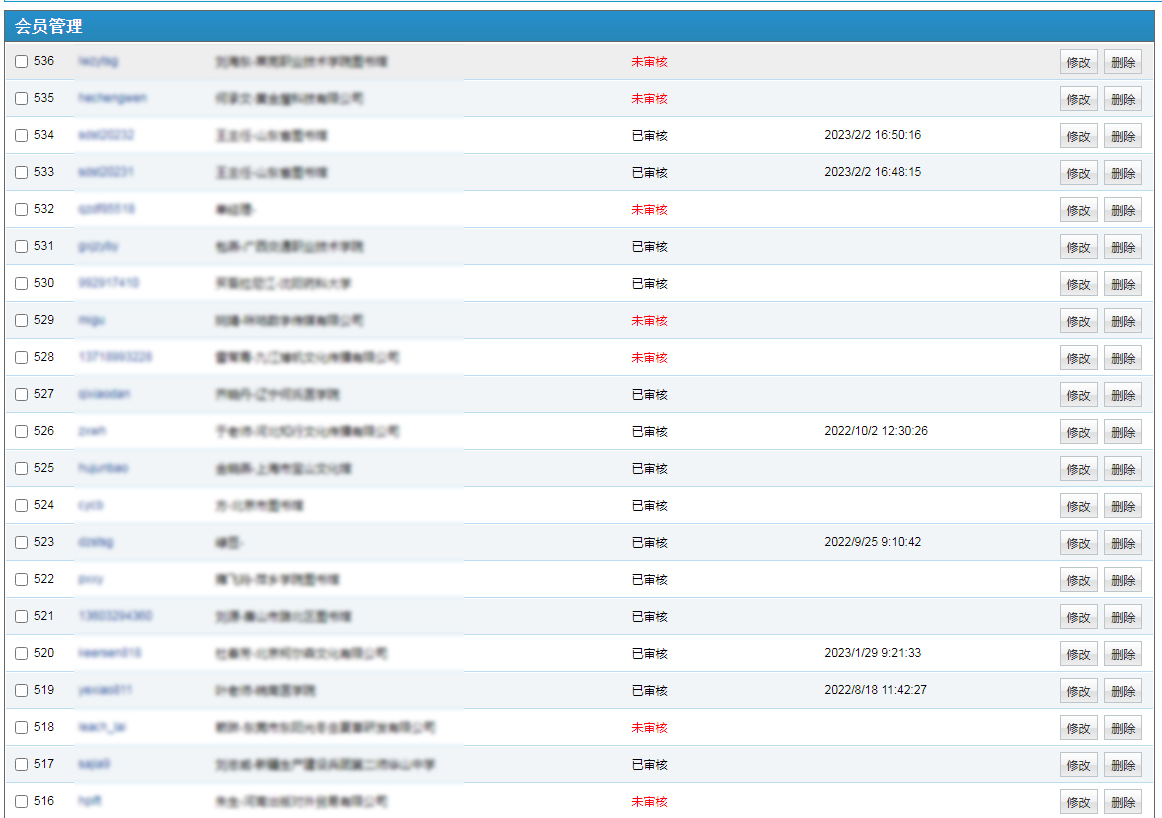Delete member 529 with 删除 button
Image resolution: width=1162 pixels, height=818 pixels.
[1122, 321]
